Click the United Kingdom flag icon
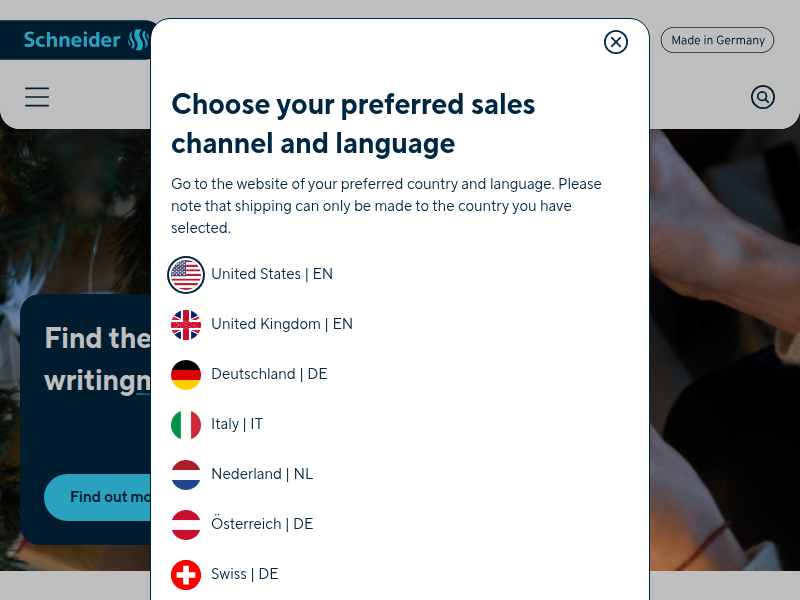 (186, 324)
